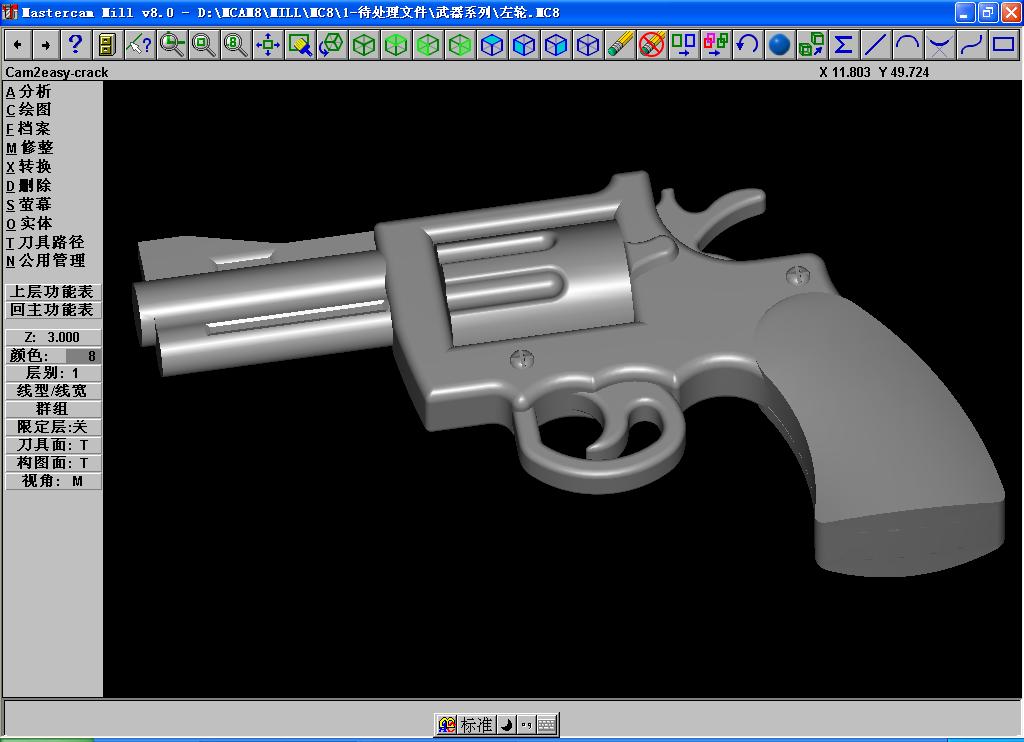Open the 层别: 1 level settings
The height and width of the screenshot is (742, 1024).
click(x=53, y=373)
